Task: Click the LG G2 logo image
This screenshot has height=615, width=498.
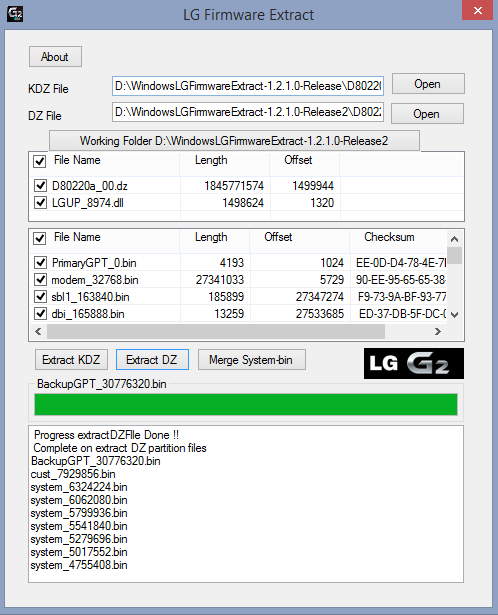Action: click(x=414, y=363)
